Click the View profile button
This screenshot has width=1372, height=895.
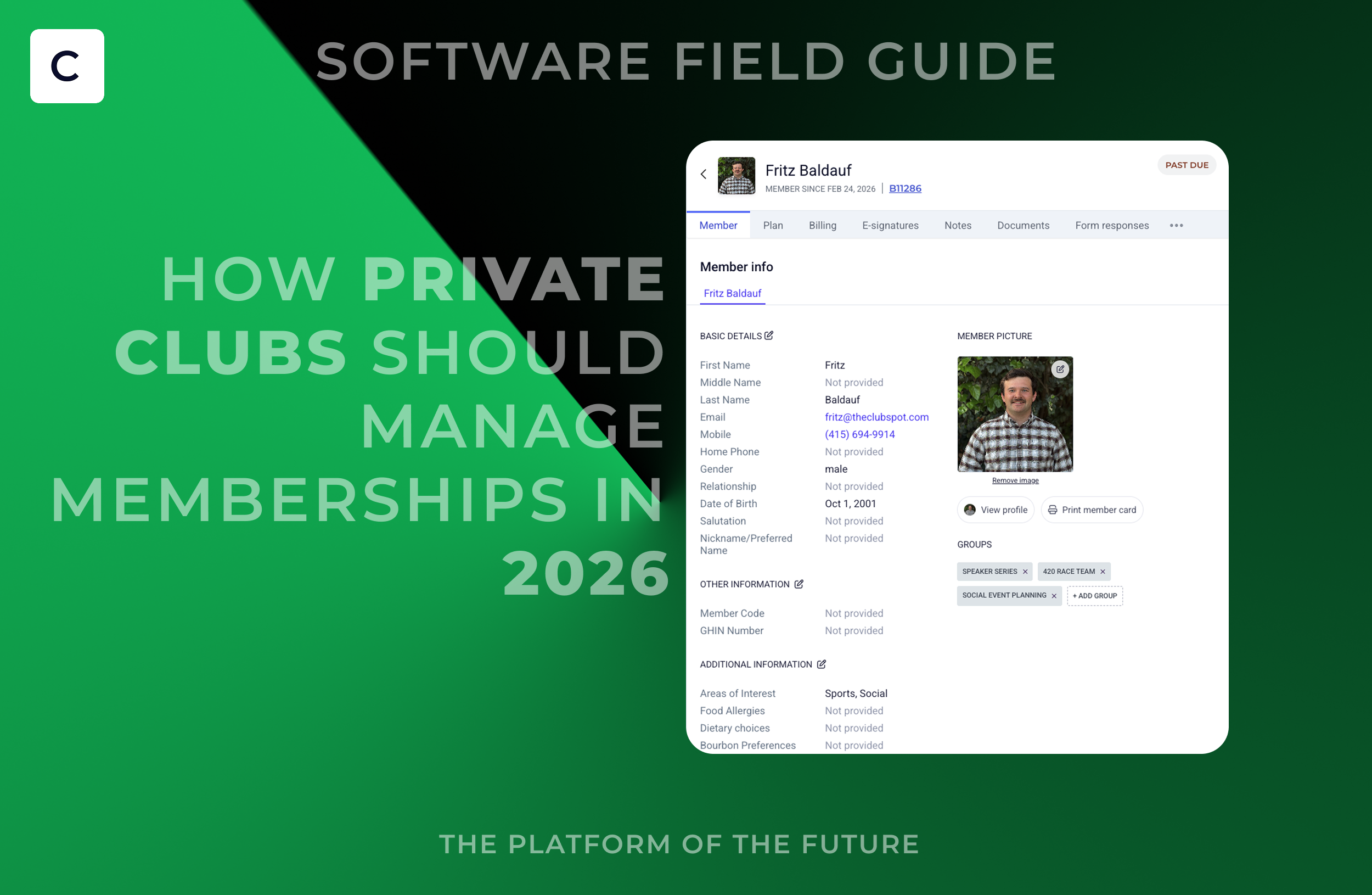(x=996, y=510)
